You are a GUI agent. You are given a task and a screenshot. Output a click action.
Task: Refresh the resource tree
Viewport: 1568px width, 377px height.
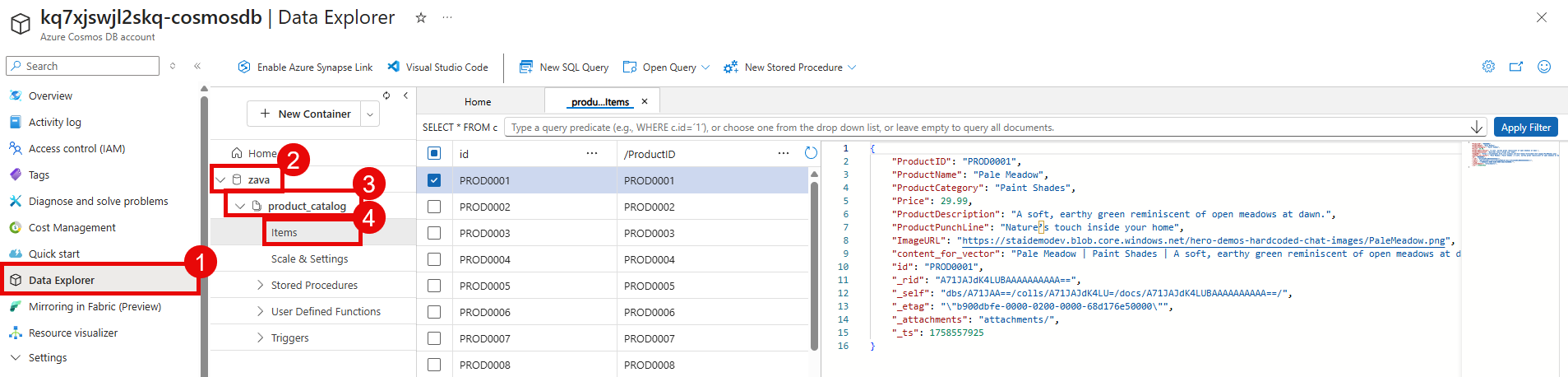pos(386,95)
